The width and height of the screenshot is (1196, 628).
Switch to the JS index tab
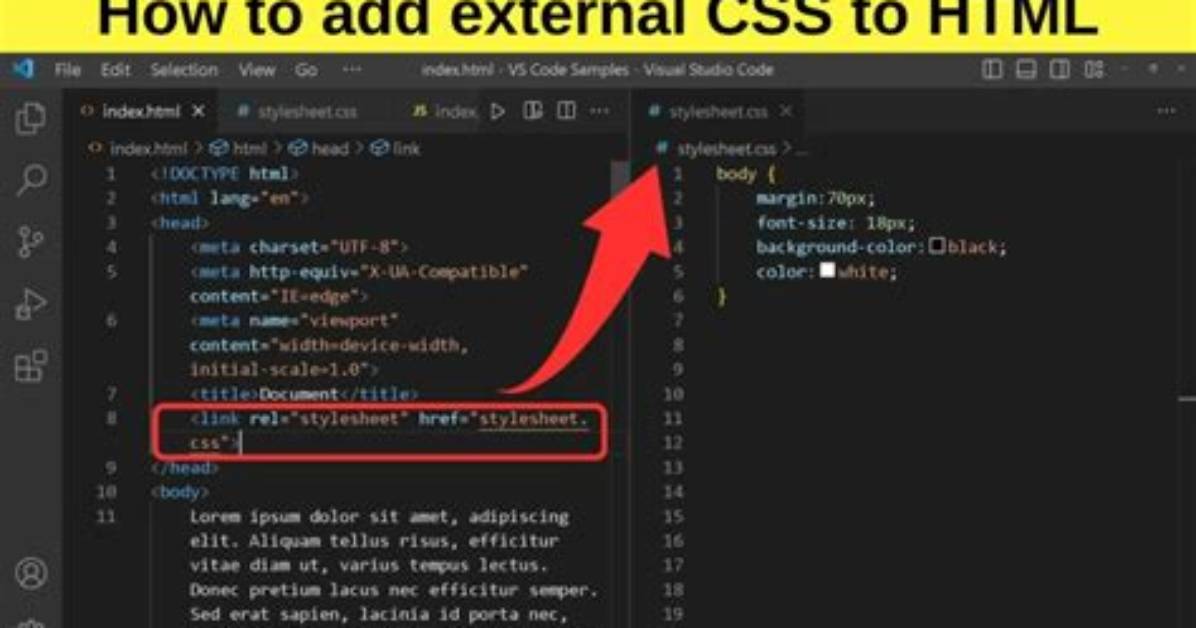coord(445,111)
